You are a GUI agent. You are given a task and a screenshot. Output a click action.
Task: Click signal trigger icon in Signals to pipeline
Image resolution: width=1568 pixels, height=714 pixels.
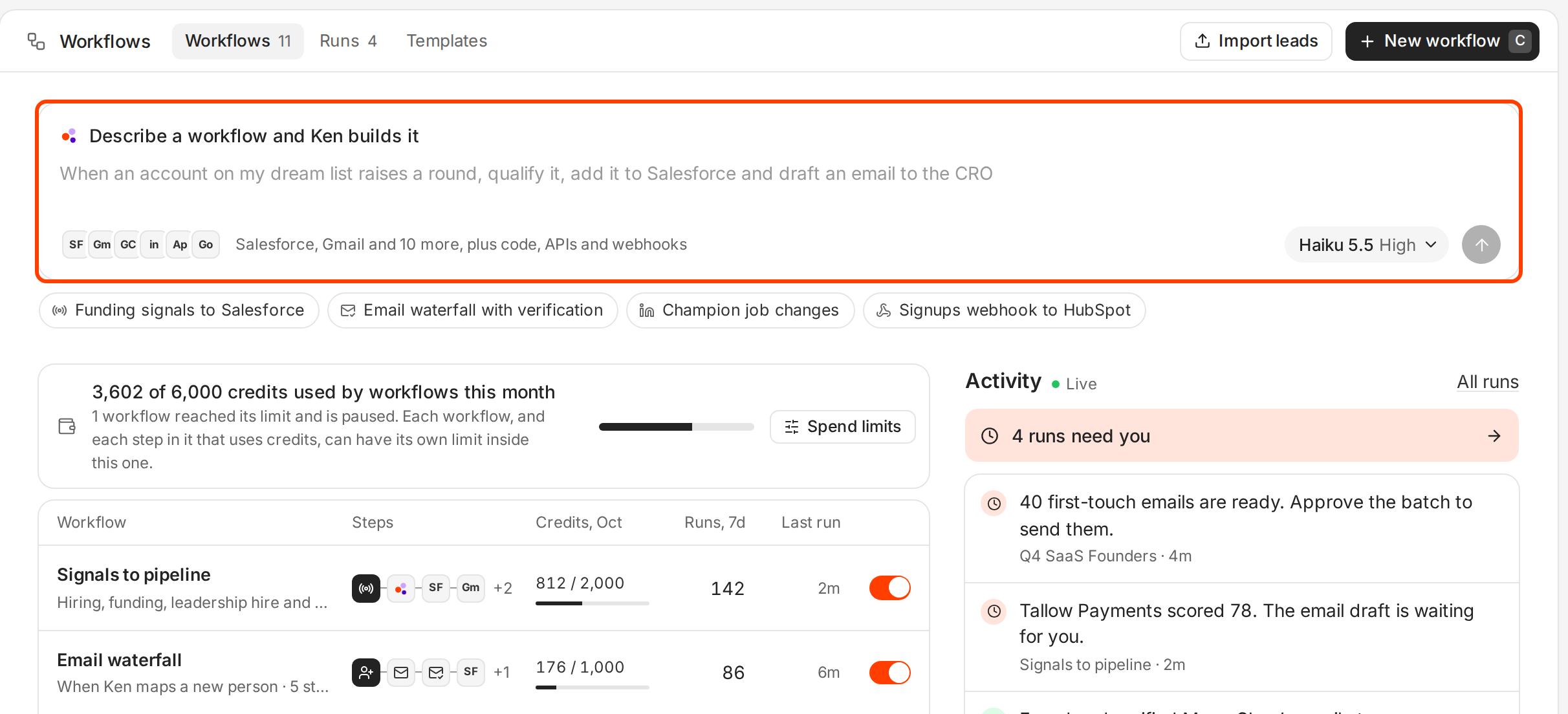366,588
